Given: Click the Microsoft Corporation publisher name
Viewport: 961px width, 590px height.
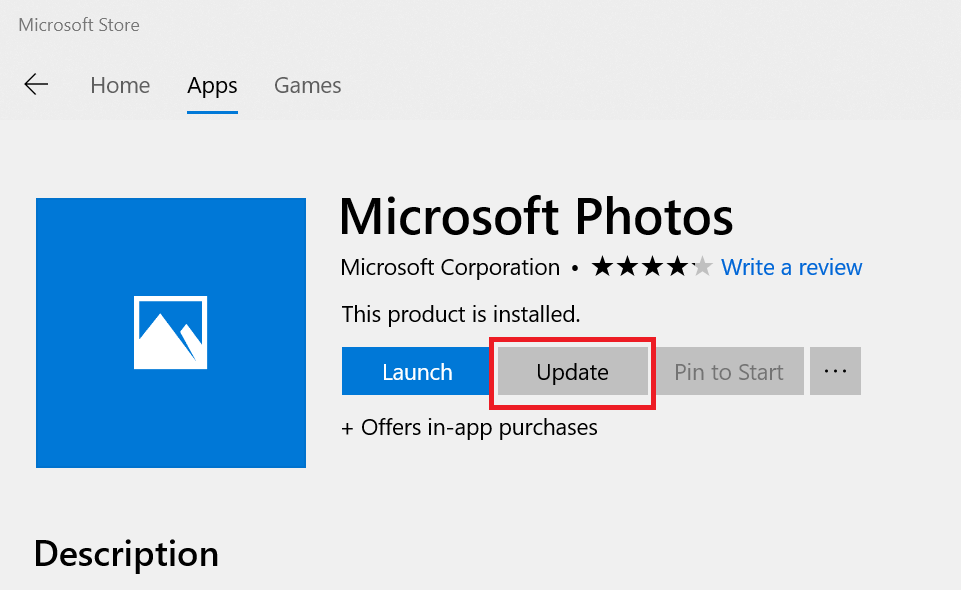Looking at the screenshot, I should 449,268.
